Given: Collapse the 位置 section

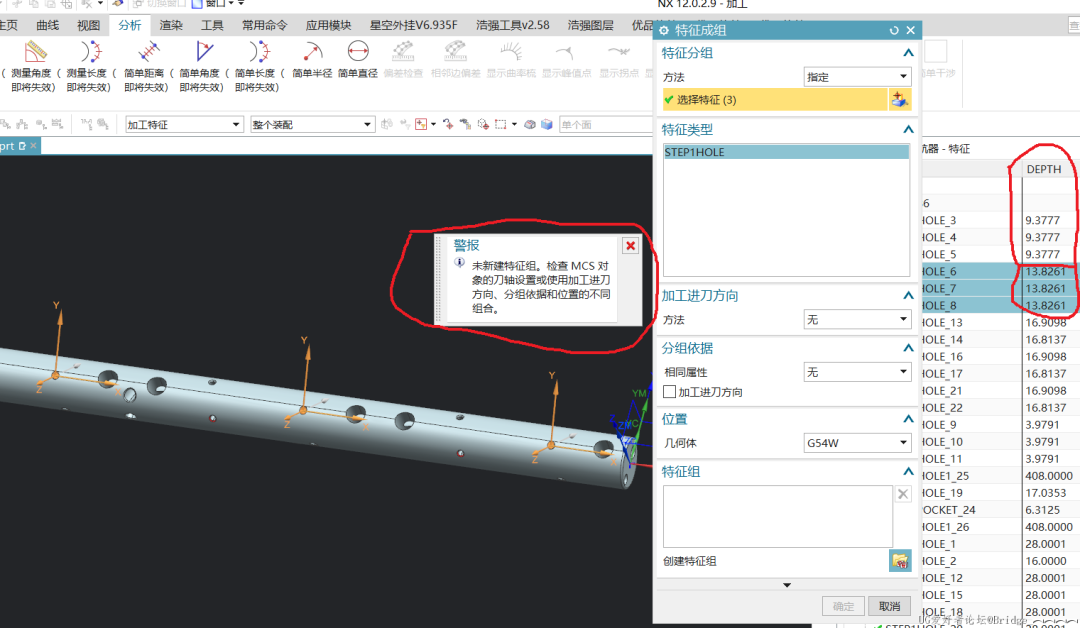Looking at the screenshot, I should (908, 419).
